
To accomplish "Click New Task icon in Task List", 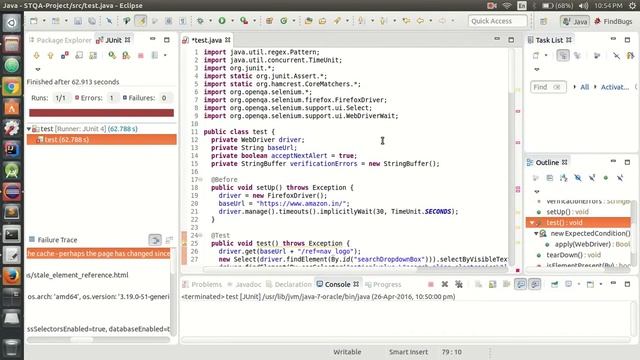I will [536, 56].
